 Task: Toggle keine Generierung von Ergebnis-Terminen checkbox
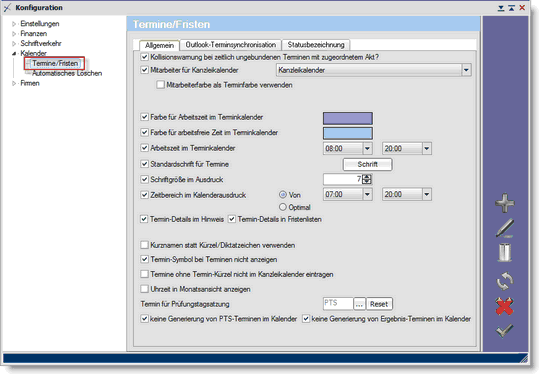(x=306, y=319)
